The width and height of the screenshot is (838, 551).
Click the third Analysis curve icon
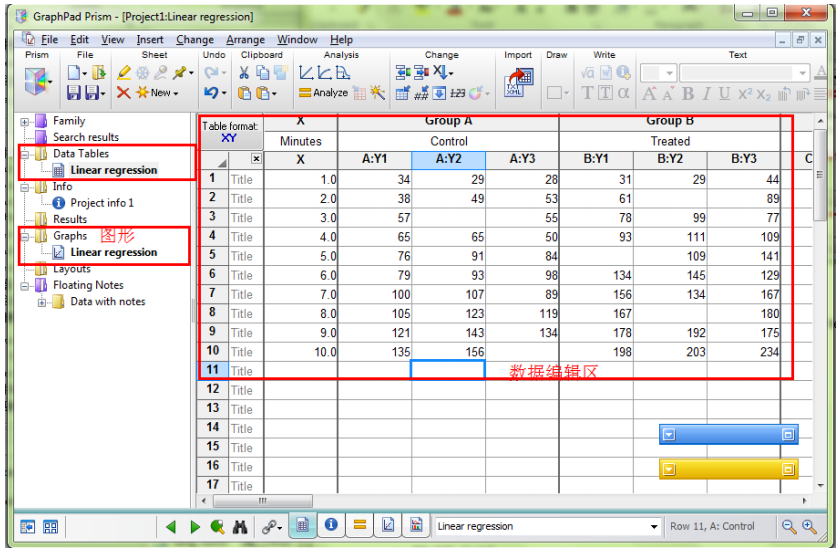click(342, 73)
